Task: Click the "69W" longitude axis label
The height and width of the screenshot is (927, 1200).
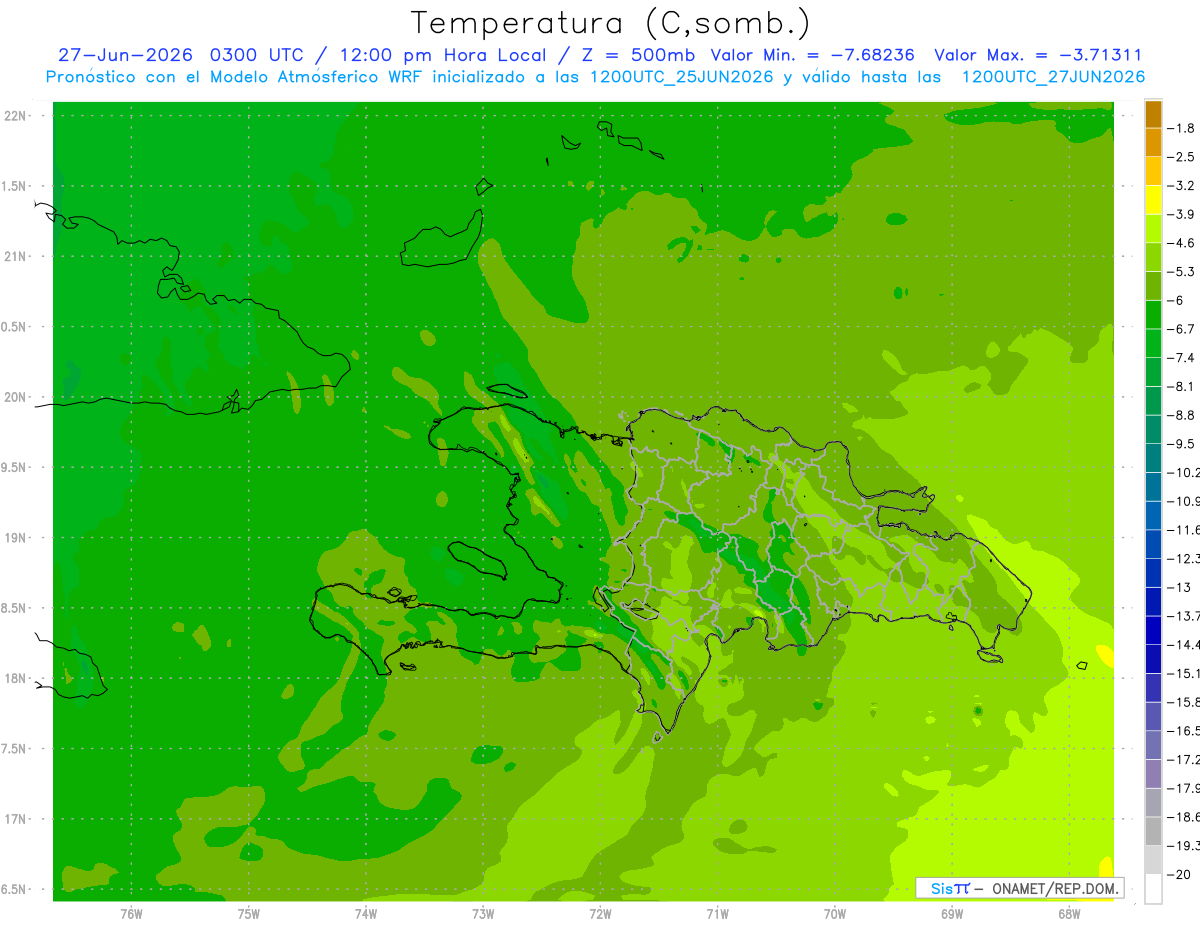Action: pos(952,913)
